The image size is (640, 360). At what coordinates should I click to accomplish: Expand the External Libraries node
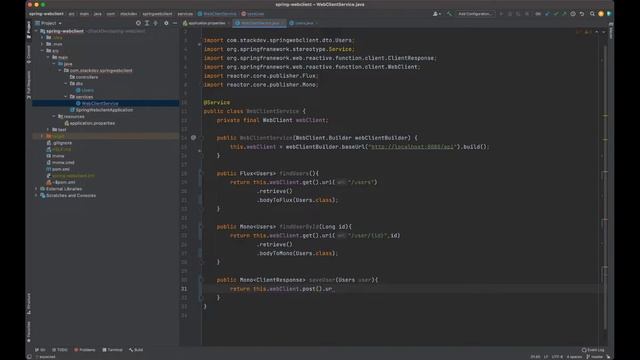[37, 189]
